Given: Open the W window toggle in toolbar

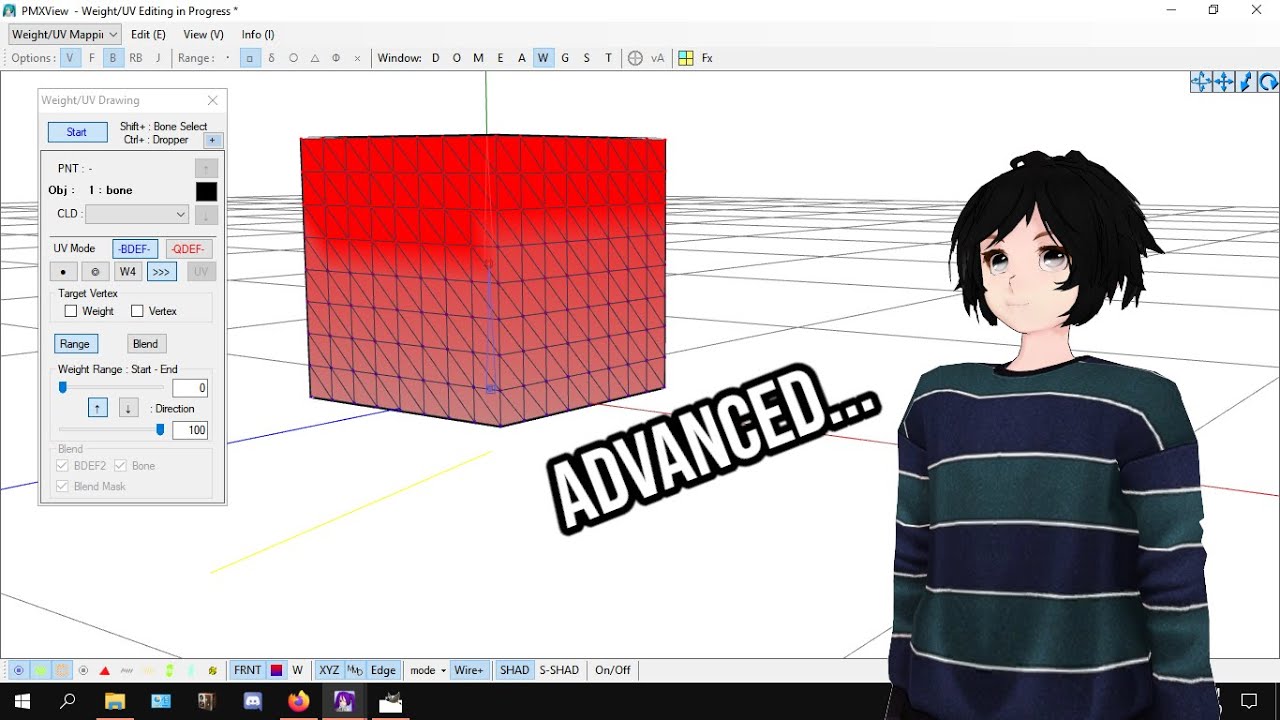Looking at the screenshot, I should pyautogui.click(x=543, y=58).
